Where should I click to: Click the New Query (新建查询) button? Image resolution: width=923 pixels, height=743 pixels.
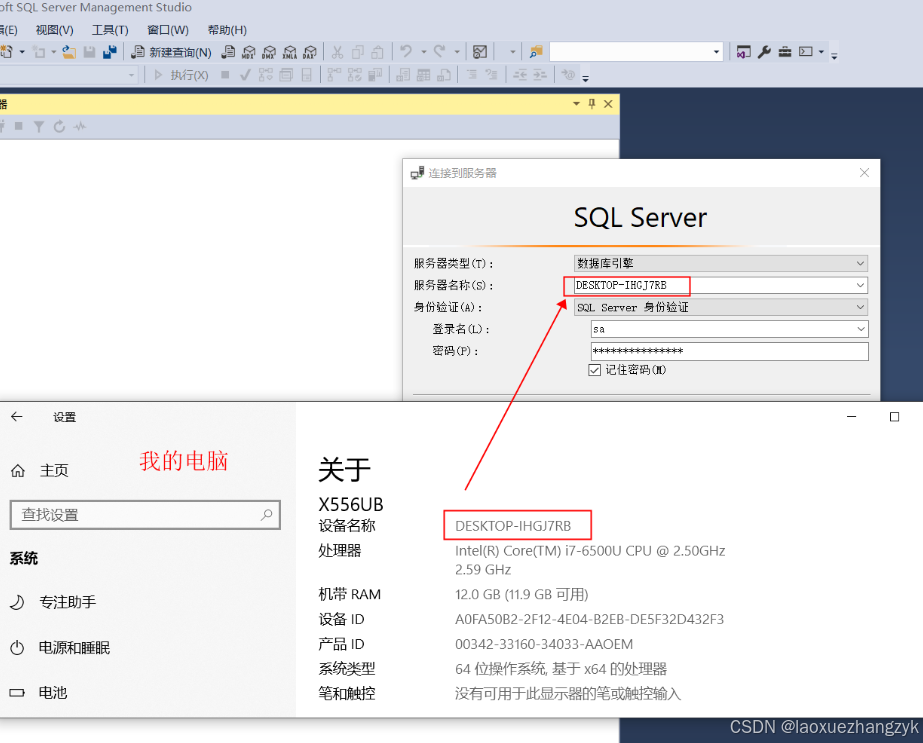click(x=171, y=52)
